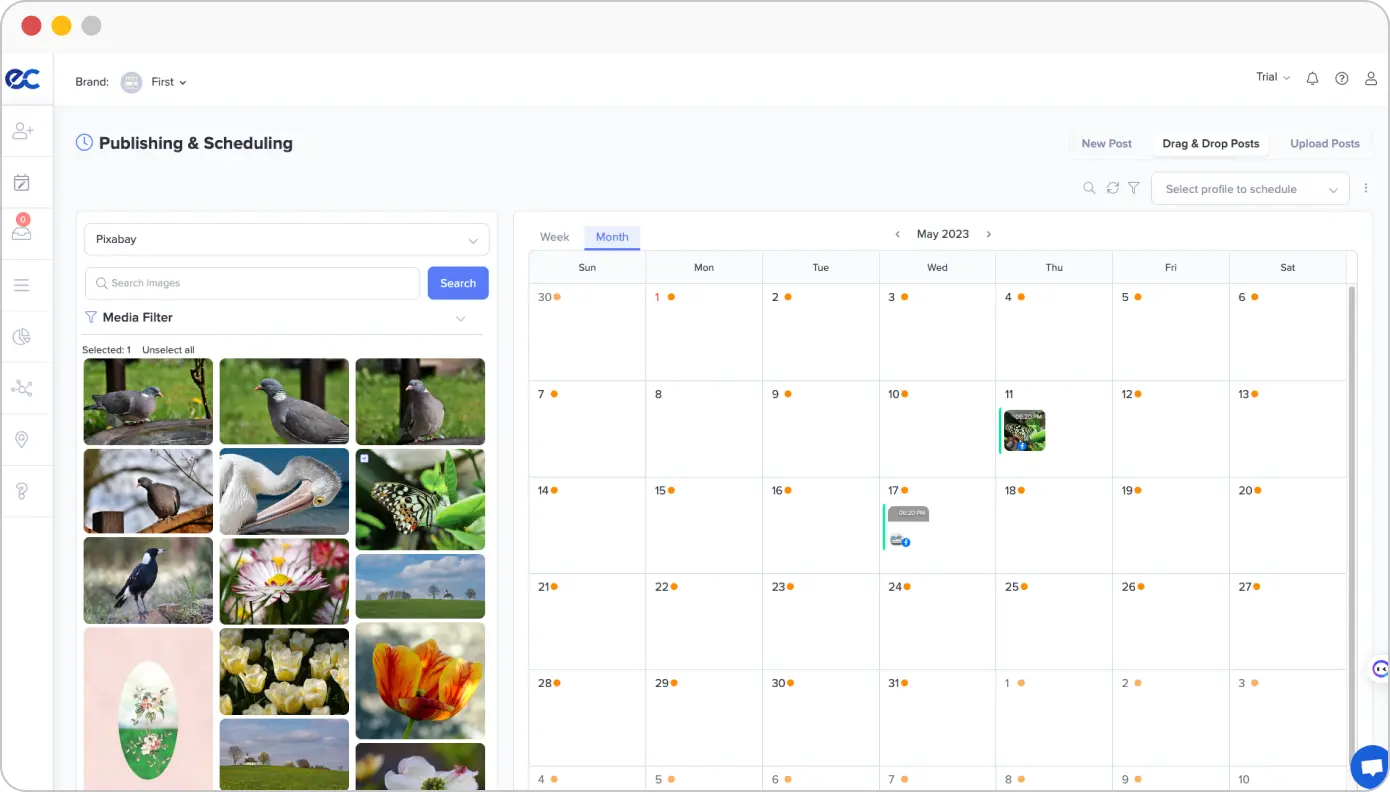This screenshot has height=792, width=1390.
Task: Click the refresh icon near profile selector
Action: [1112, 188]
